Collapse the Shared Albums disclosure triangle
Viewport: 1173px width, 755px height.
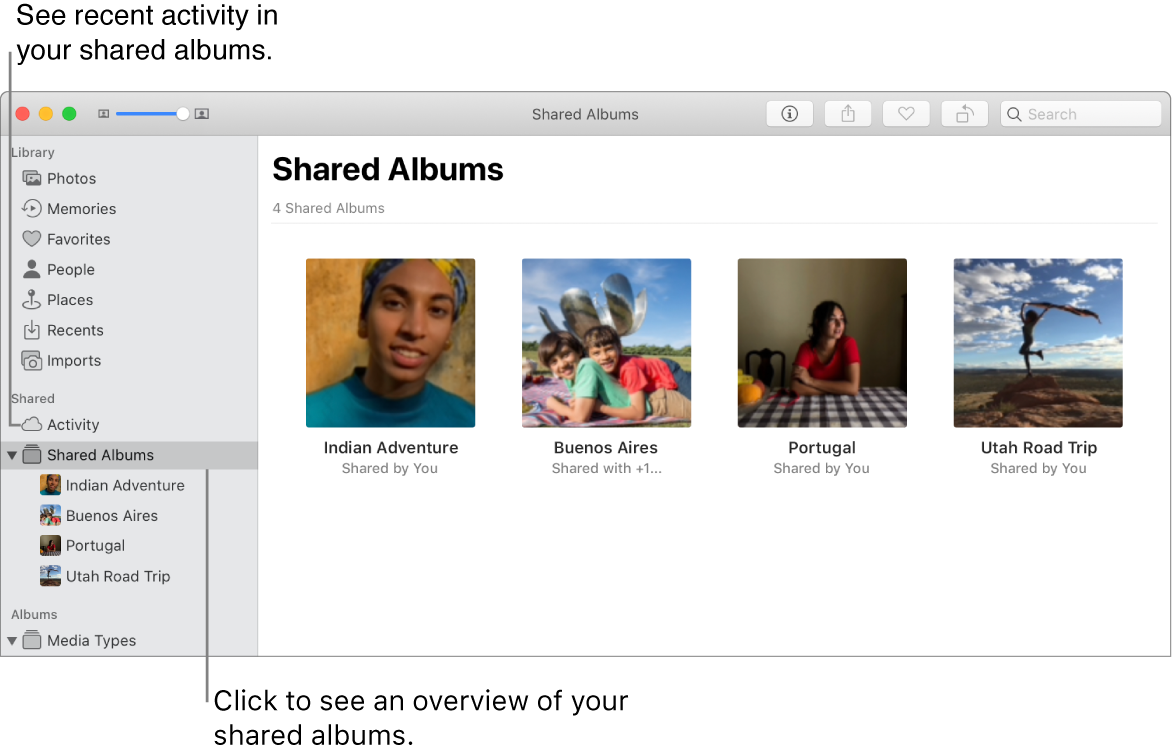coord(12,455)
